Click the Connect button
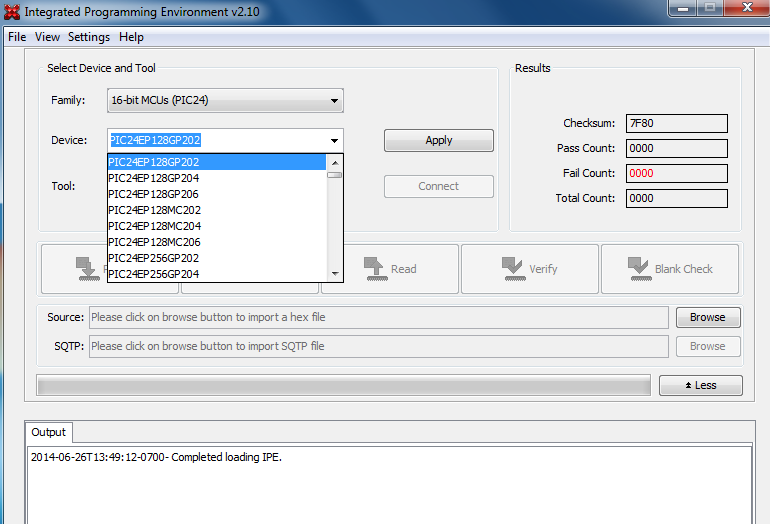 click(439, 187)
